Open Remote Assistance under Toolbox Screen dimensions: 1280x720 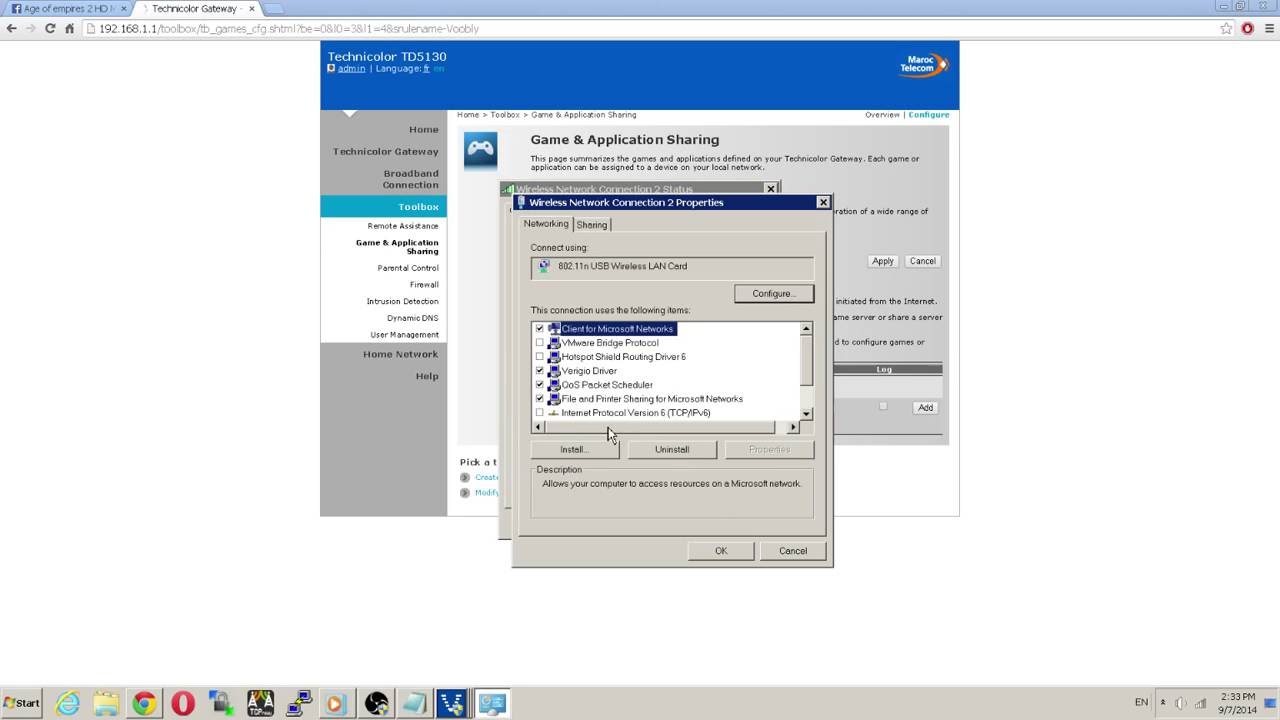(403, 226)
